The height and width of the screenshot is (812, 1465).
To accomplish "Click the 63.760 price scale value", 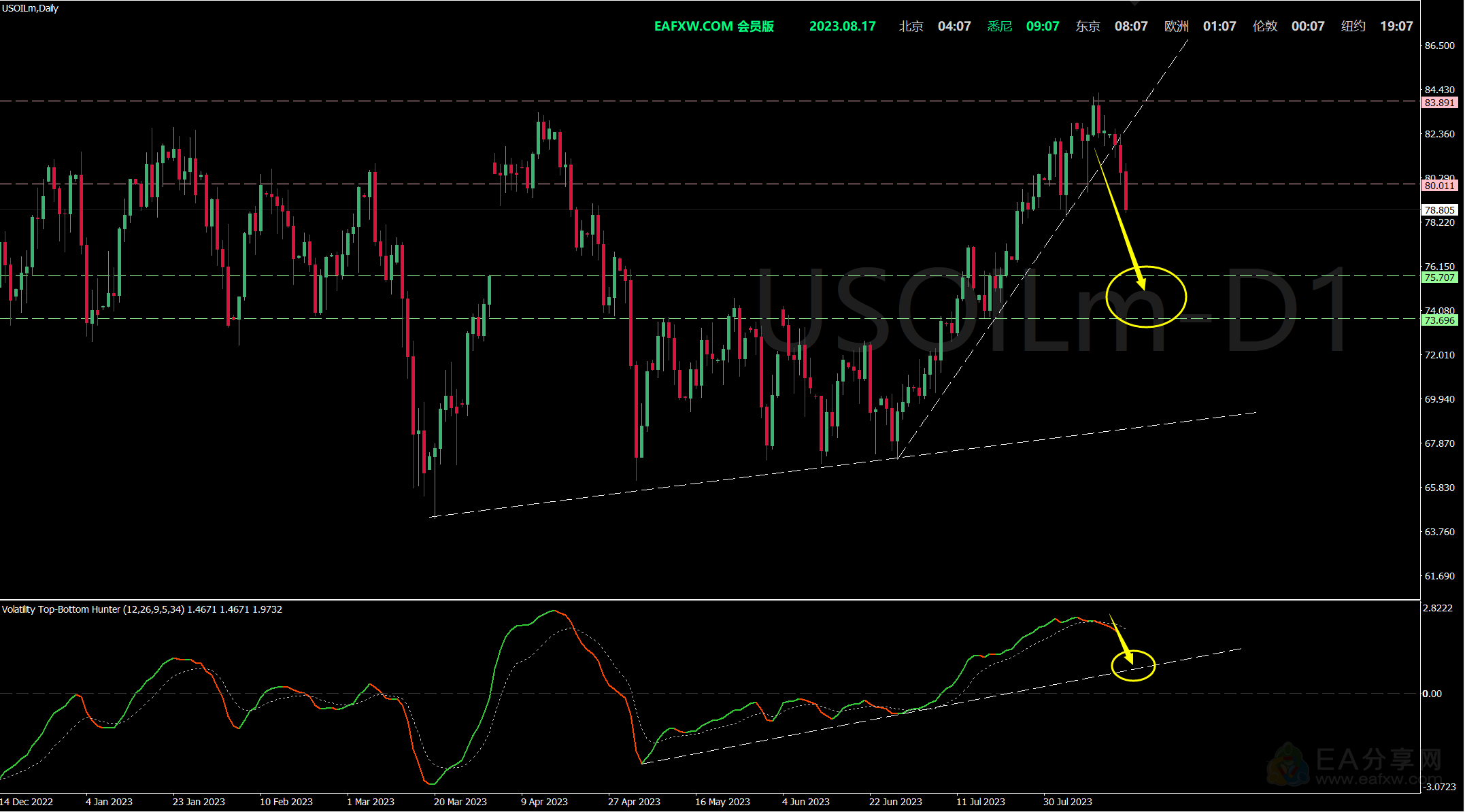I will (x=1440, y=532).
